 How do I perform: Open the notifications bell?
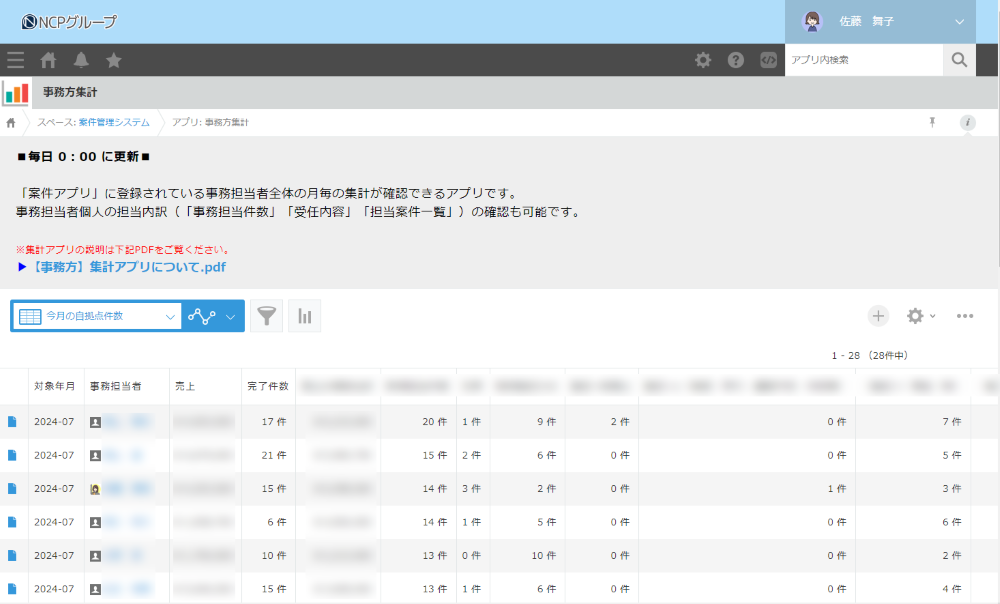tap(81, 60)
